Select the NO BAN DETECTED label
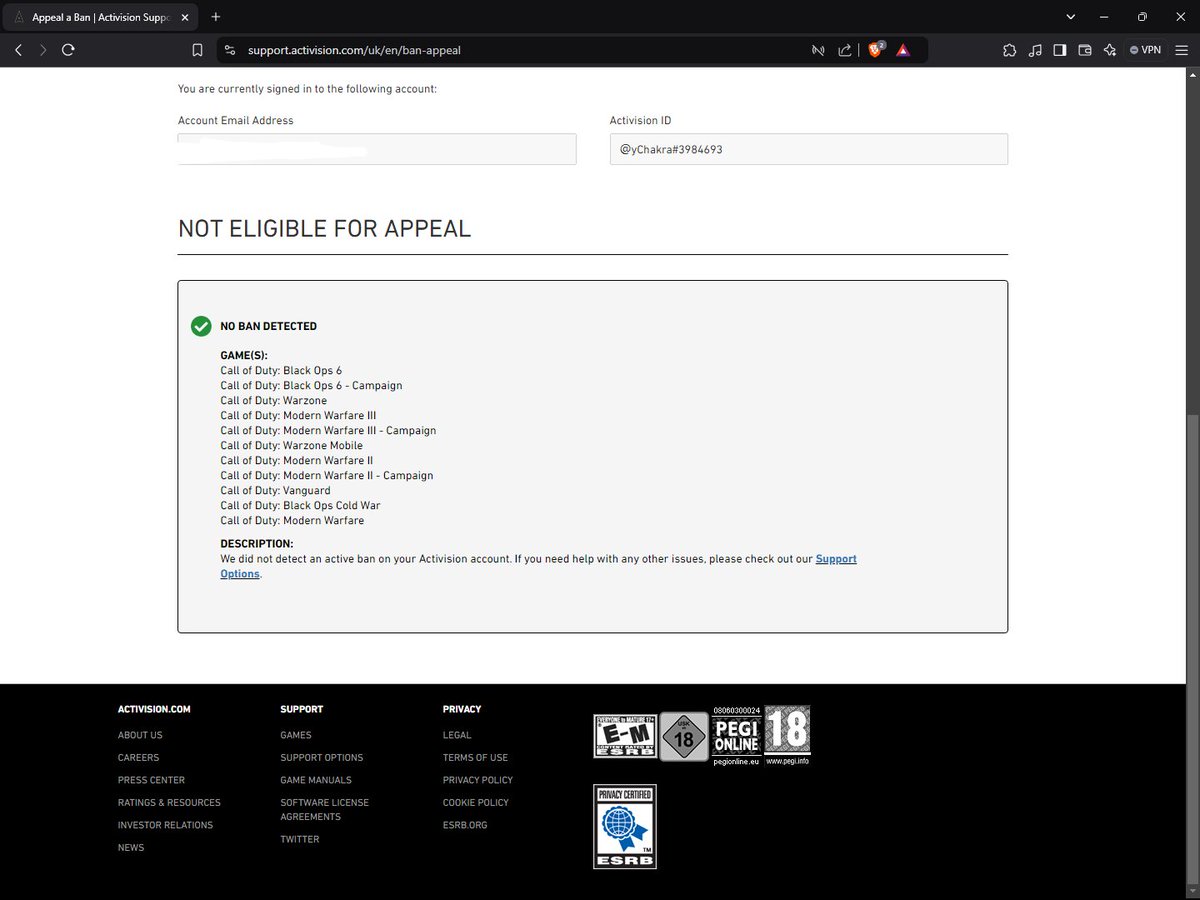The image size is (1200, 900). point(269,326)
